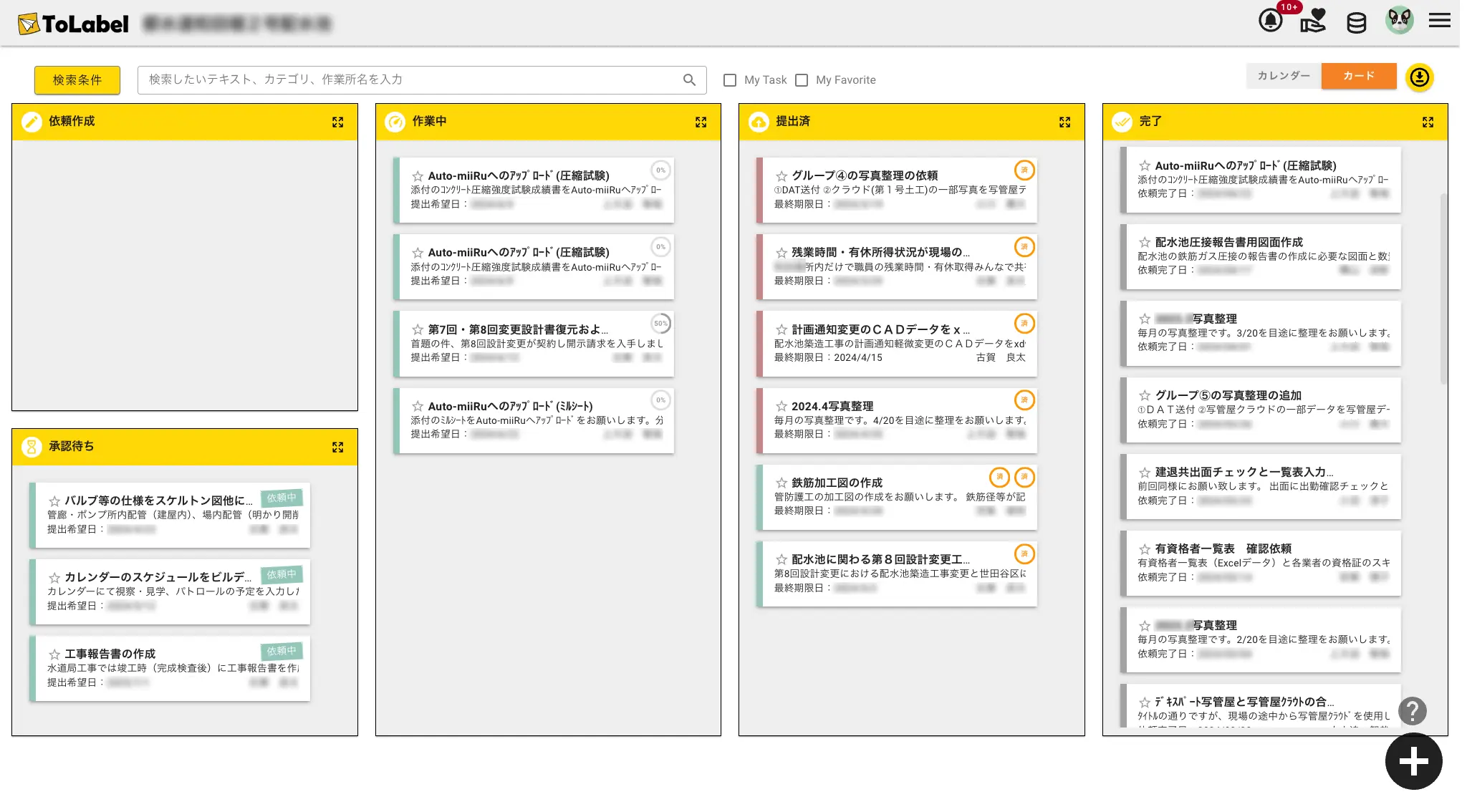Open the hamburger menu at top right
The image size is (1467, 812).
tap(1438, 20)
